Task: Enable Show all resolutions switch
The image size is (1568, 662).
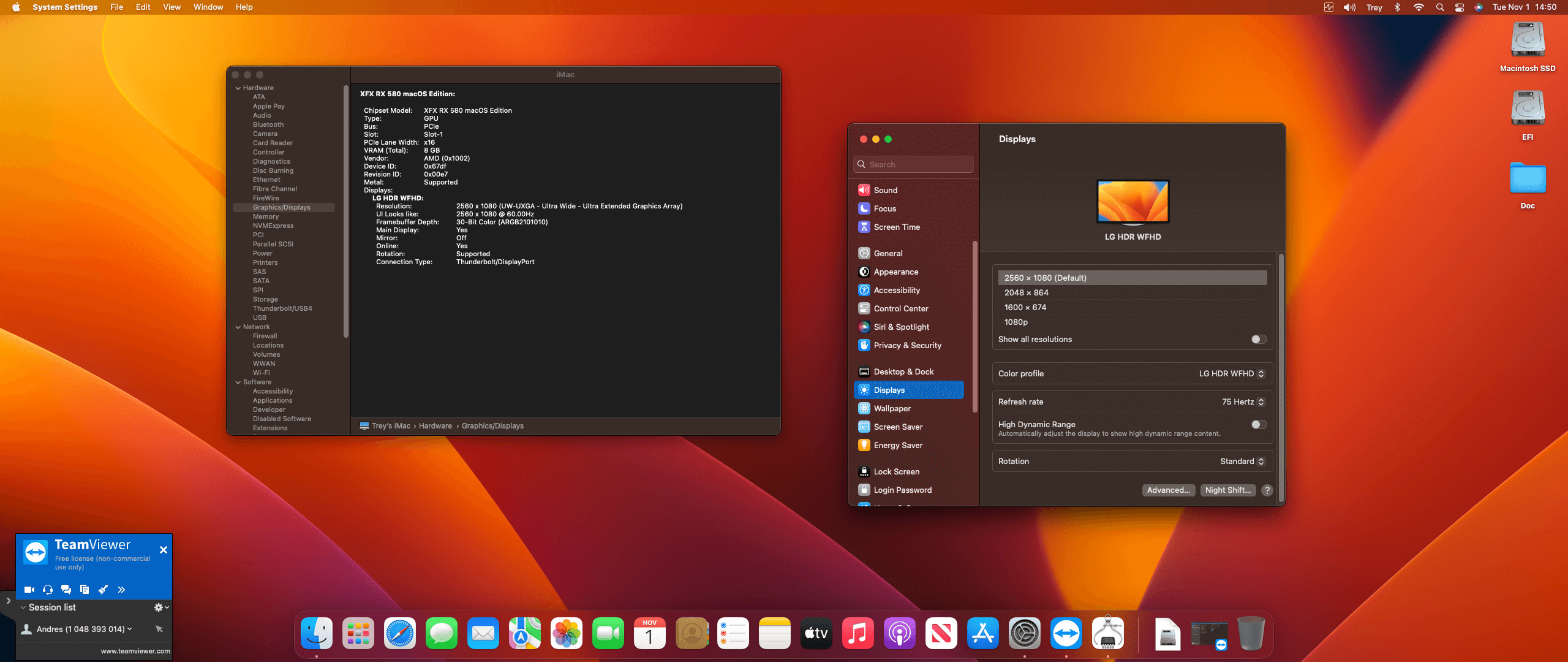Action: (x=1259, y=340)
